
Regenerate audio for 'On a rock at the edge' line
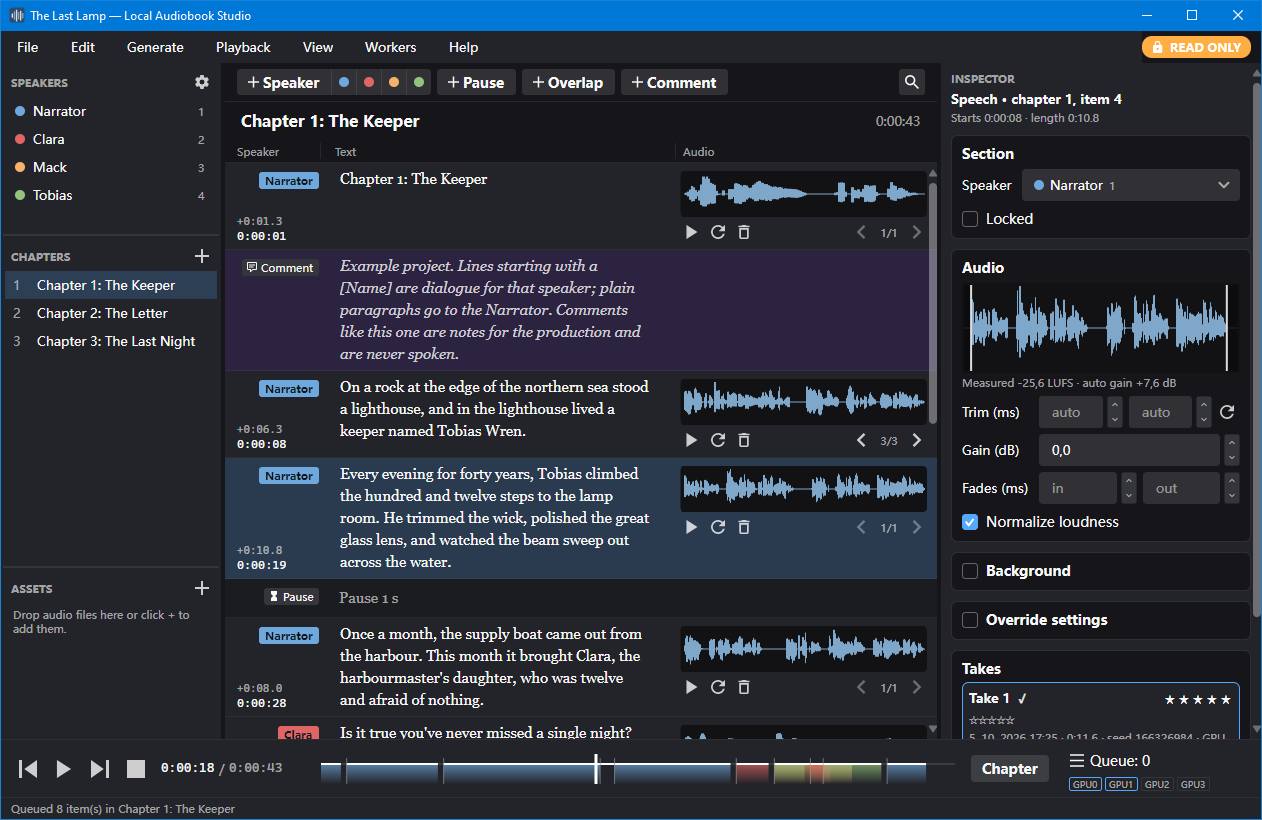point(718,440)
